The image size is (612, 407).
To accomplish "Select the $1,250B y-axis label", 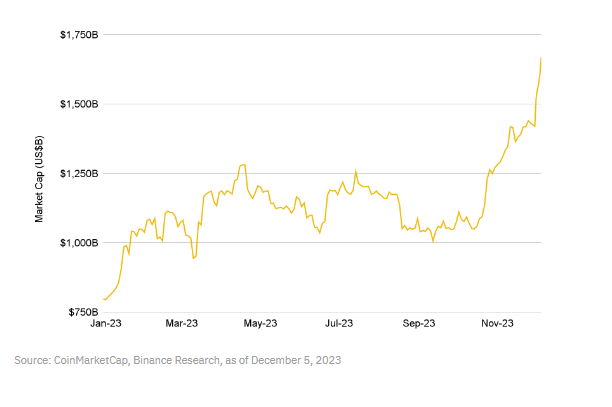I will [x=77, y=173].
